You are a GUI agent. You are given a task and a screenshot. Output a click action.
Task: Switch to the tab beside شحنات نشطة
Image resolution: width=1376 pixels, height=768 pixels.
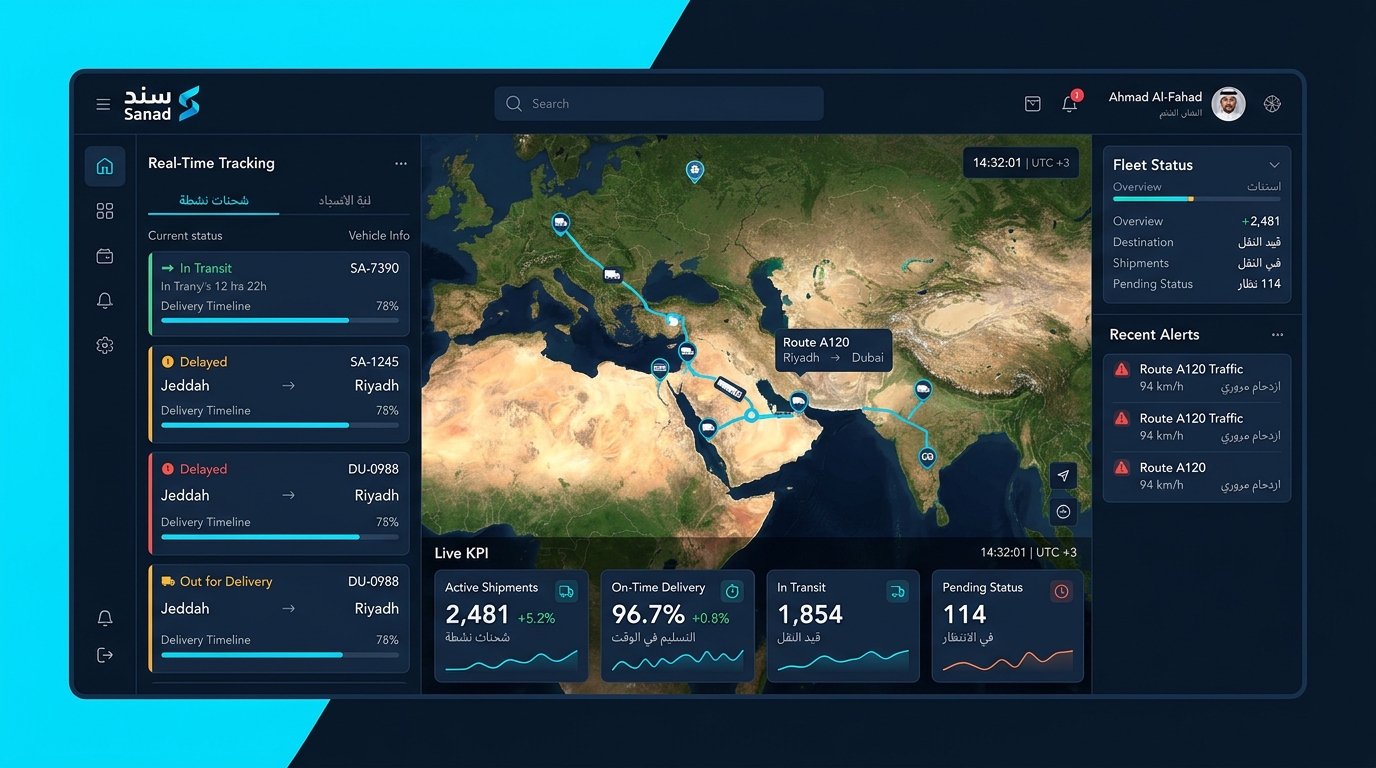pos(345,201)
